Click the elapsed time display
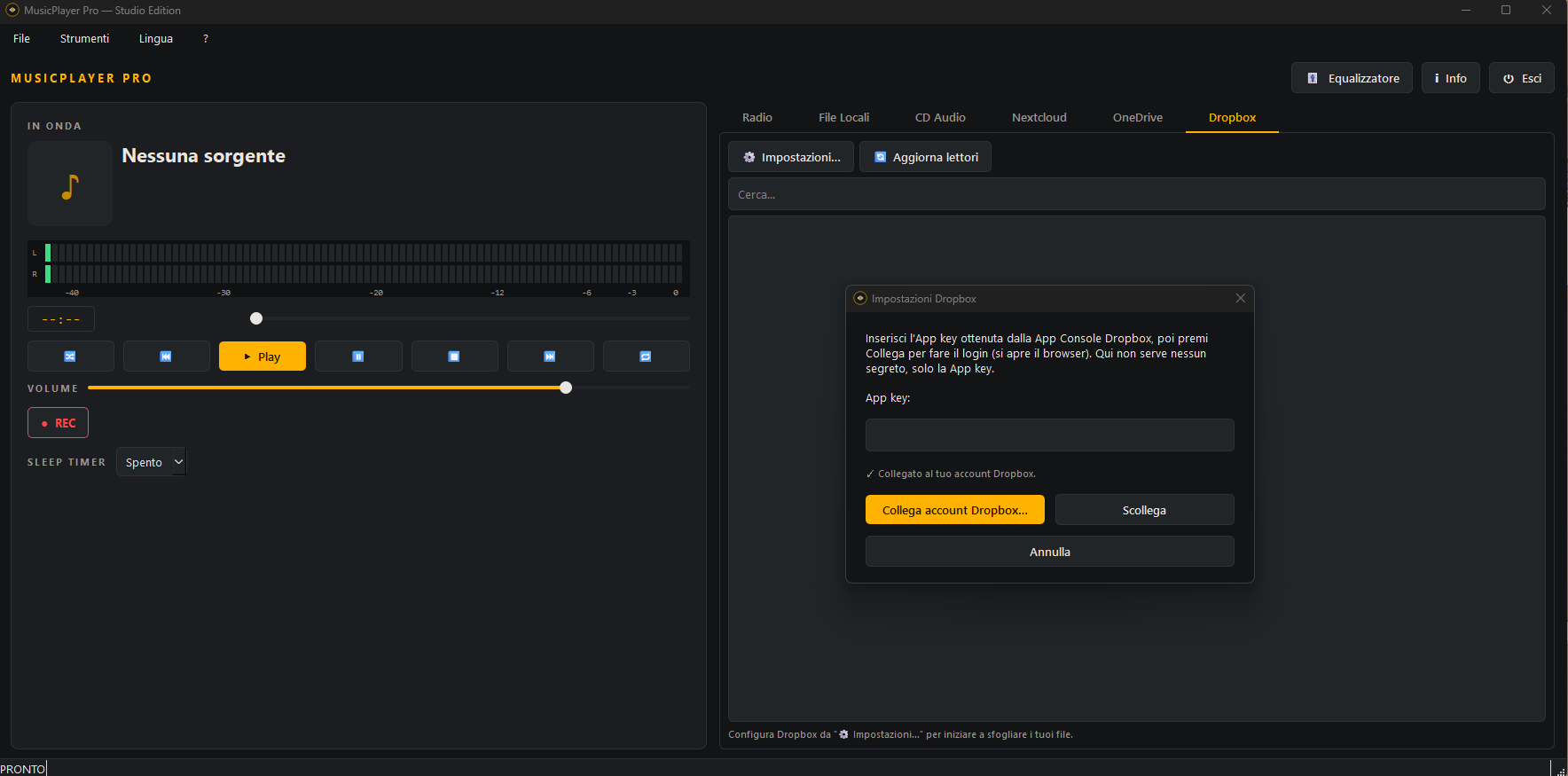Viewport: 1568px width, 776px height. point(61,319)
